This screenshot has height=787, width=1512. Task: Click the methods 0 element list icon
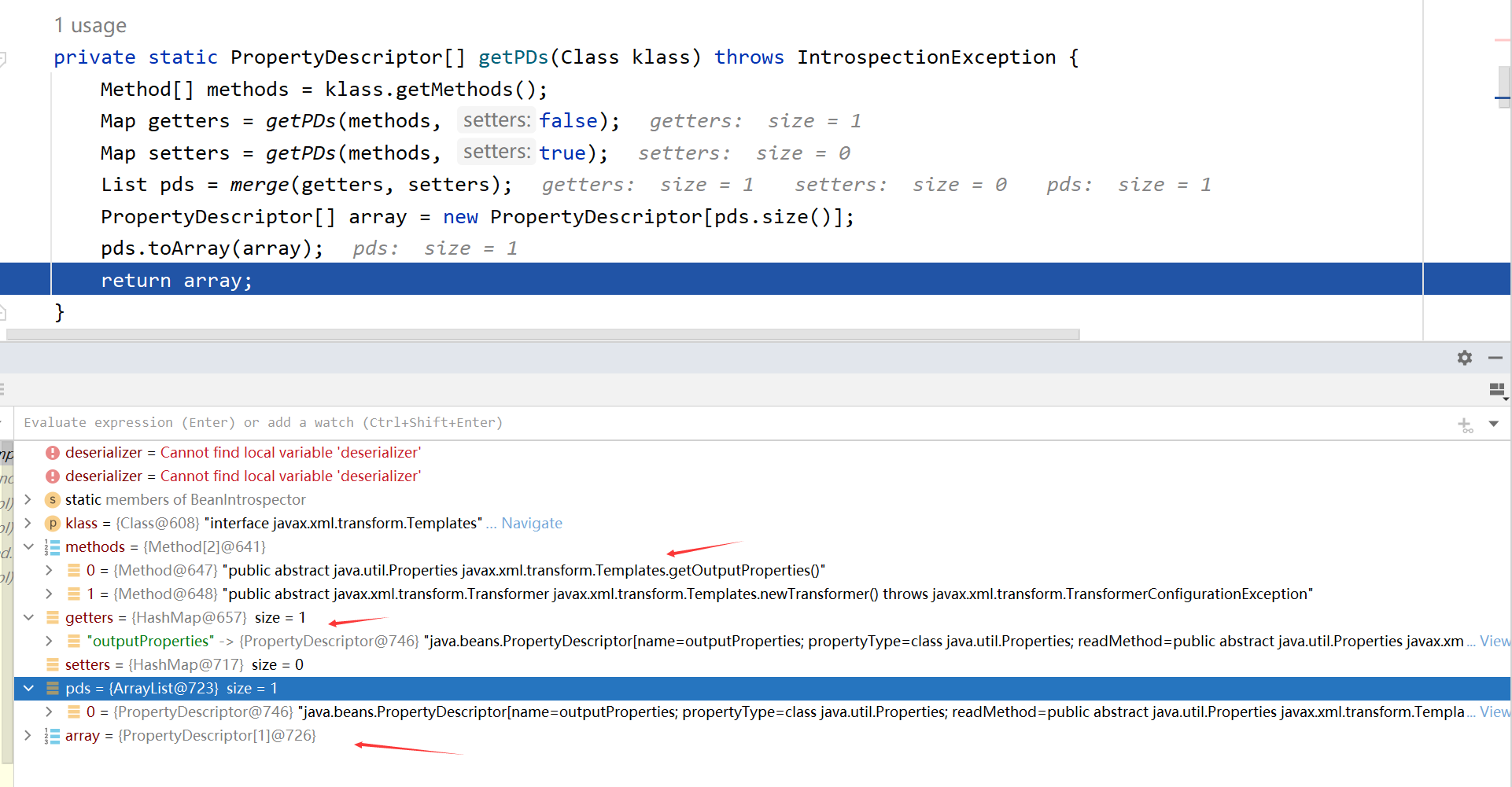pyautogui.click(x=74, y=570)
